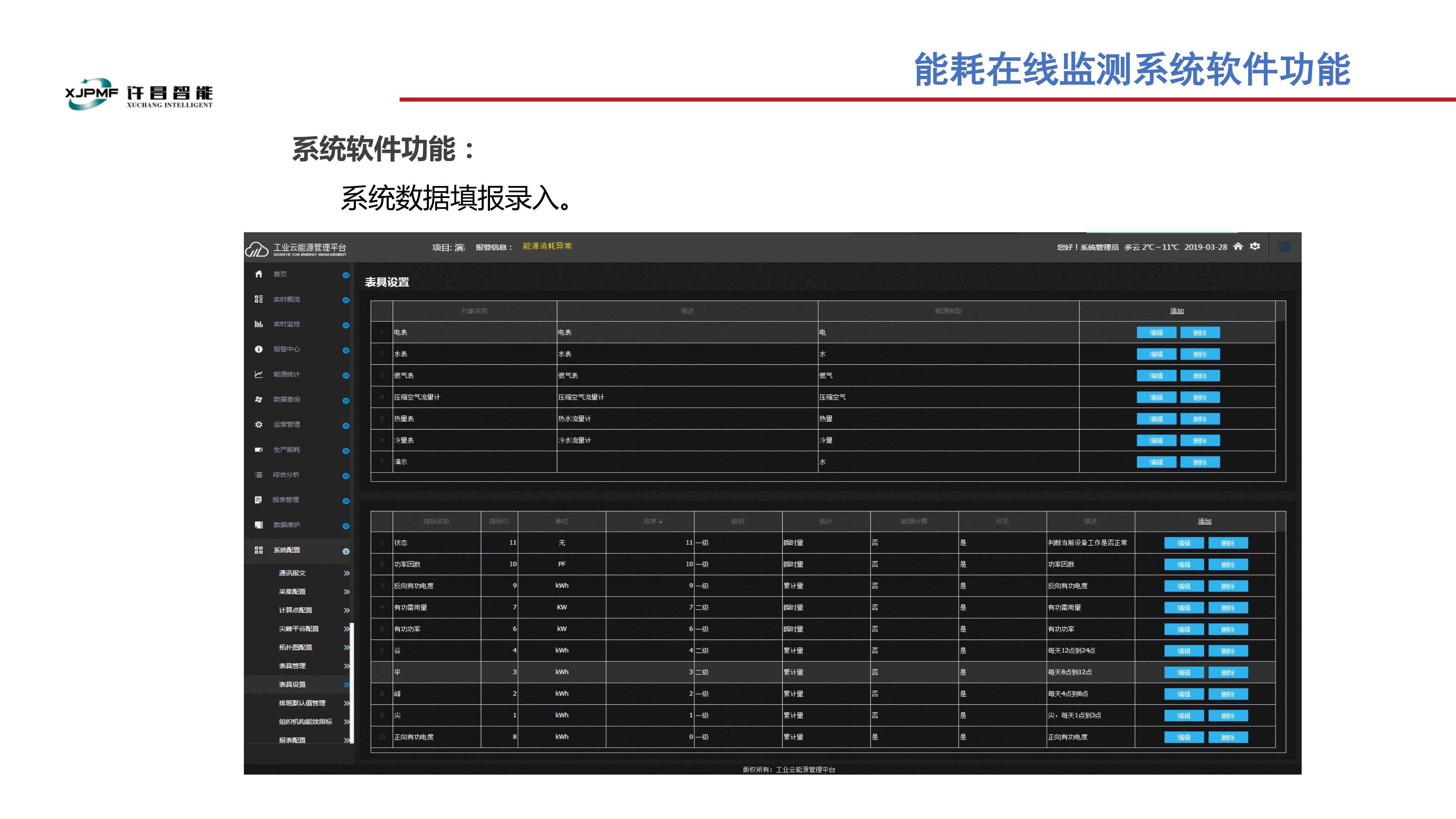Expand the 数据维护 menu arrow
1456x819 pixels.
coord(346,526)
